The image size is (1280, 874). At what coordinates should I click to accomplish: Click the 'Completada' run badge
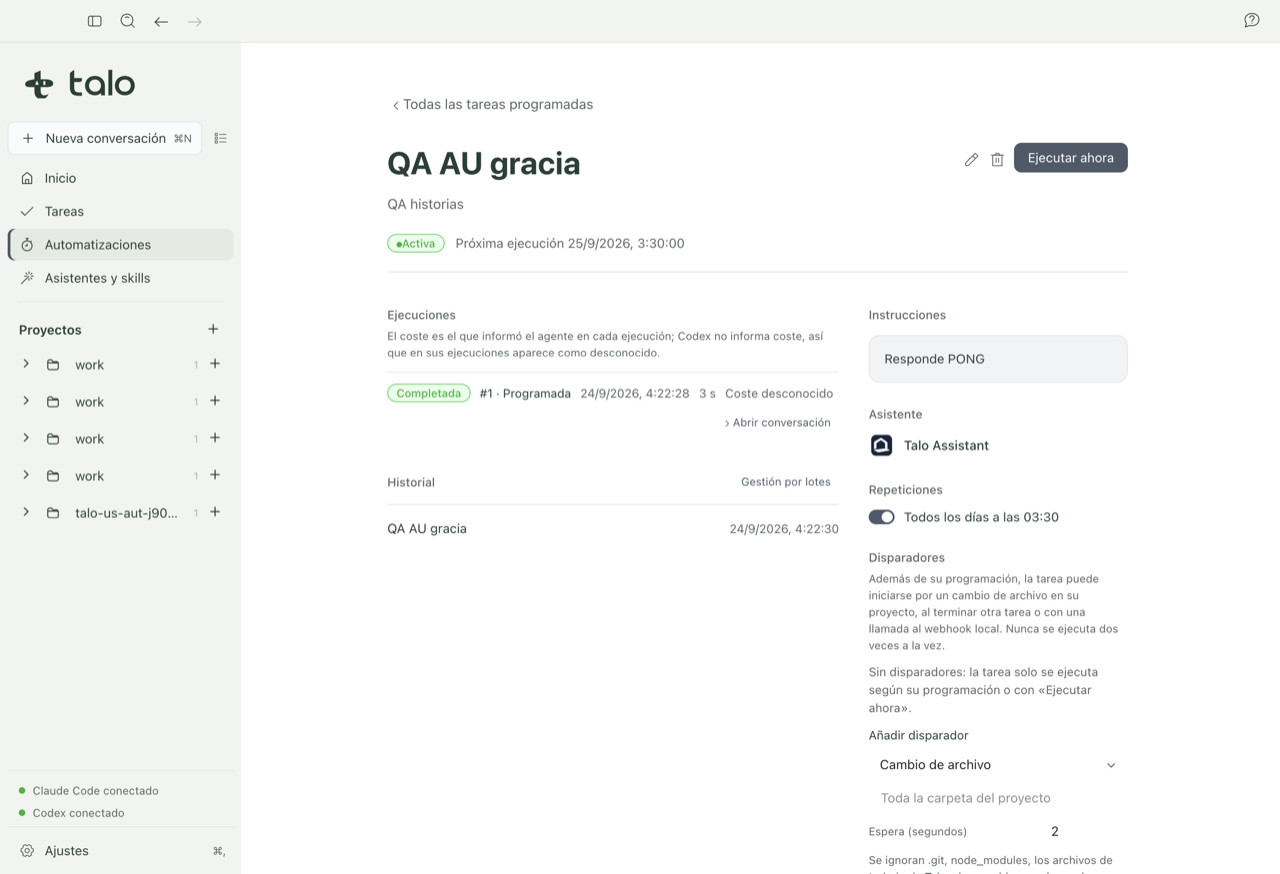coord(429,393)
